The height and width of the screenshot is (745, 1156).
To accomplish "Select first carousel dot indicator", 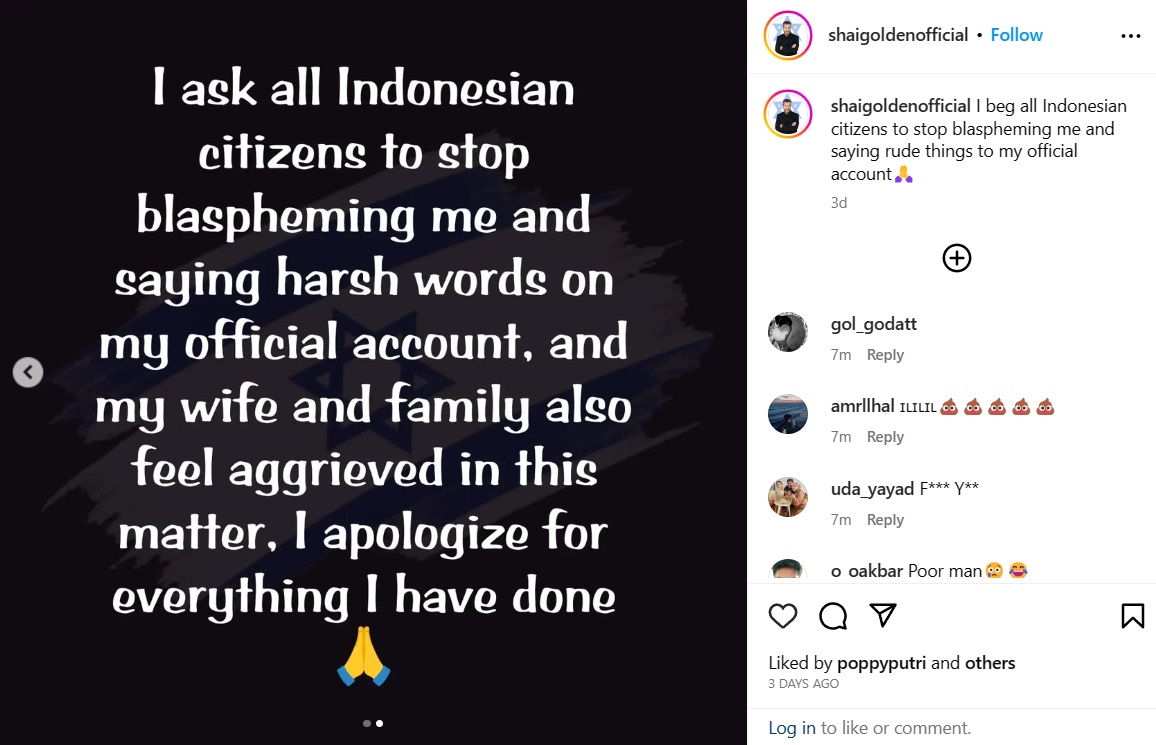I will point(367,724).
